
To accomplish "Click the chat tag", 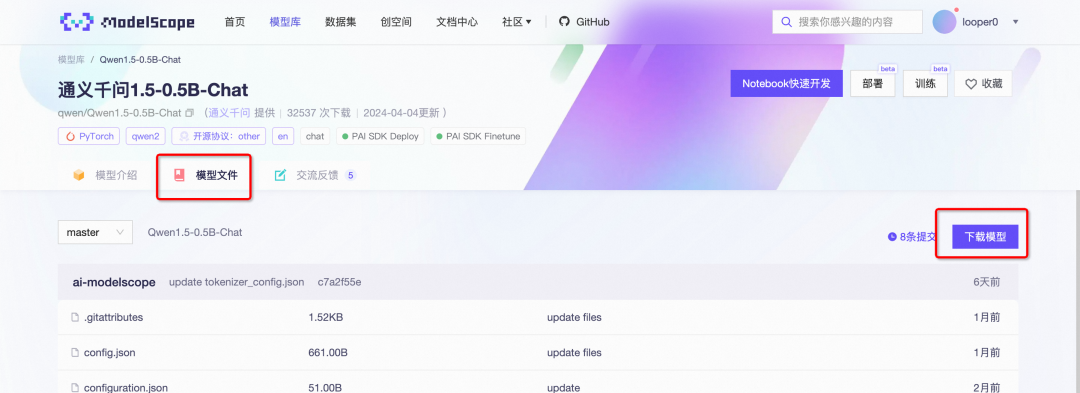I will tap(315, 136).
